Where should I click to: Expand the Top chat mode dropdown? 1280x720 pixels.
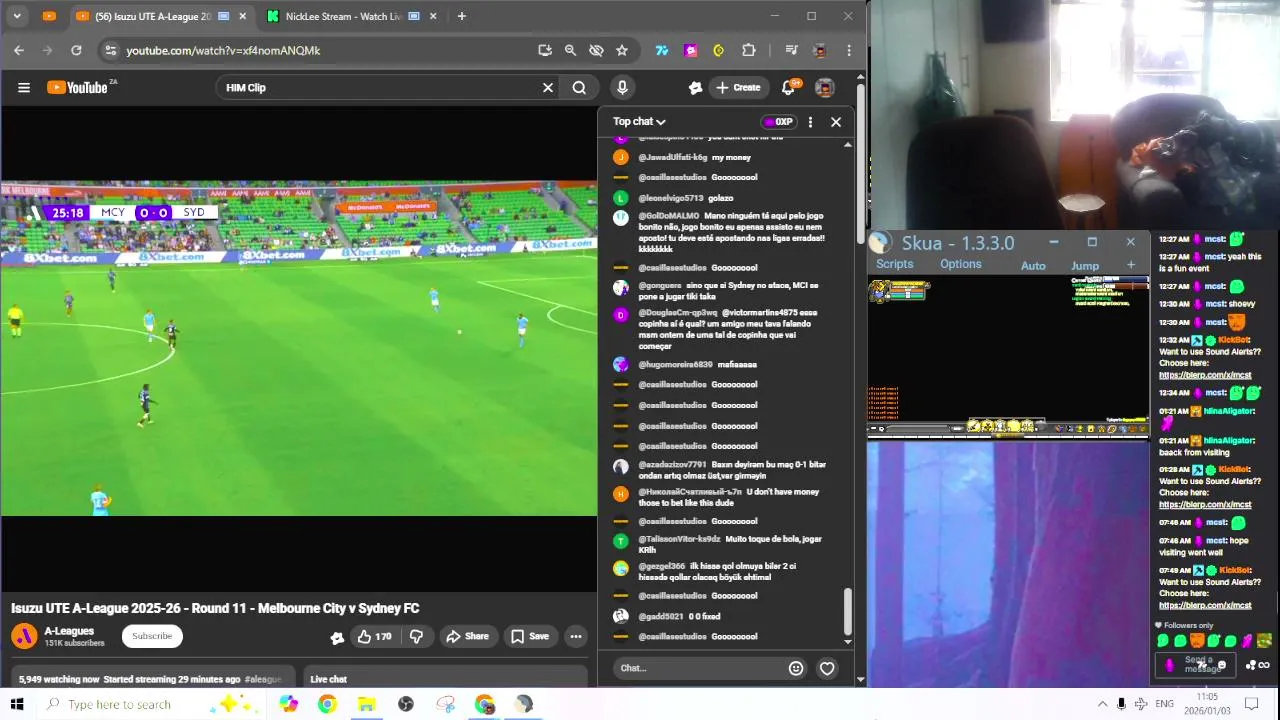639,122
